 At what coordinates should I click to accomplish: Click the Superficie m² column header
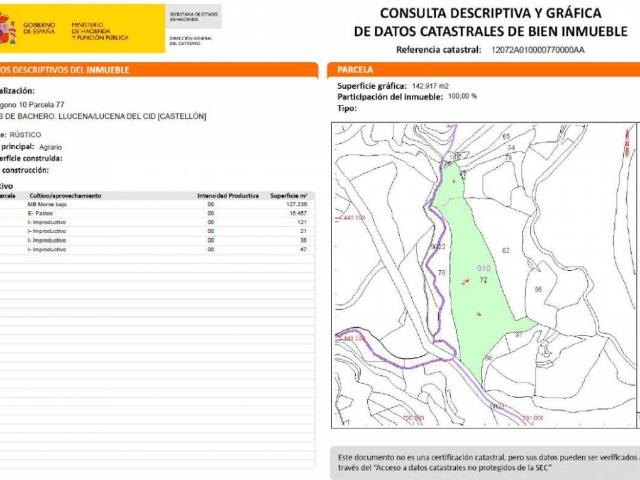coord(290,195)
